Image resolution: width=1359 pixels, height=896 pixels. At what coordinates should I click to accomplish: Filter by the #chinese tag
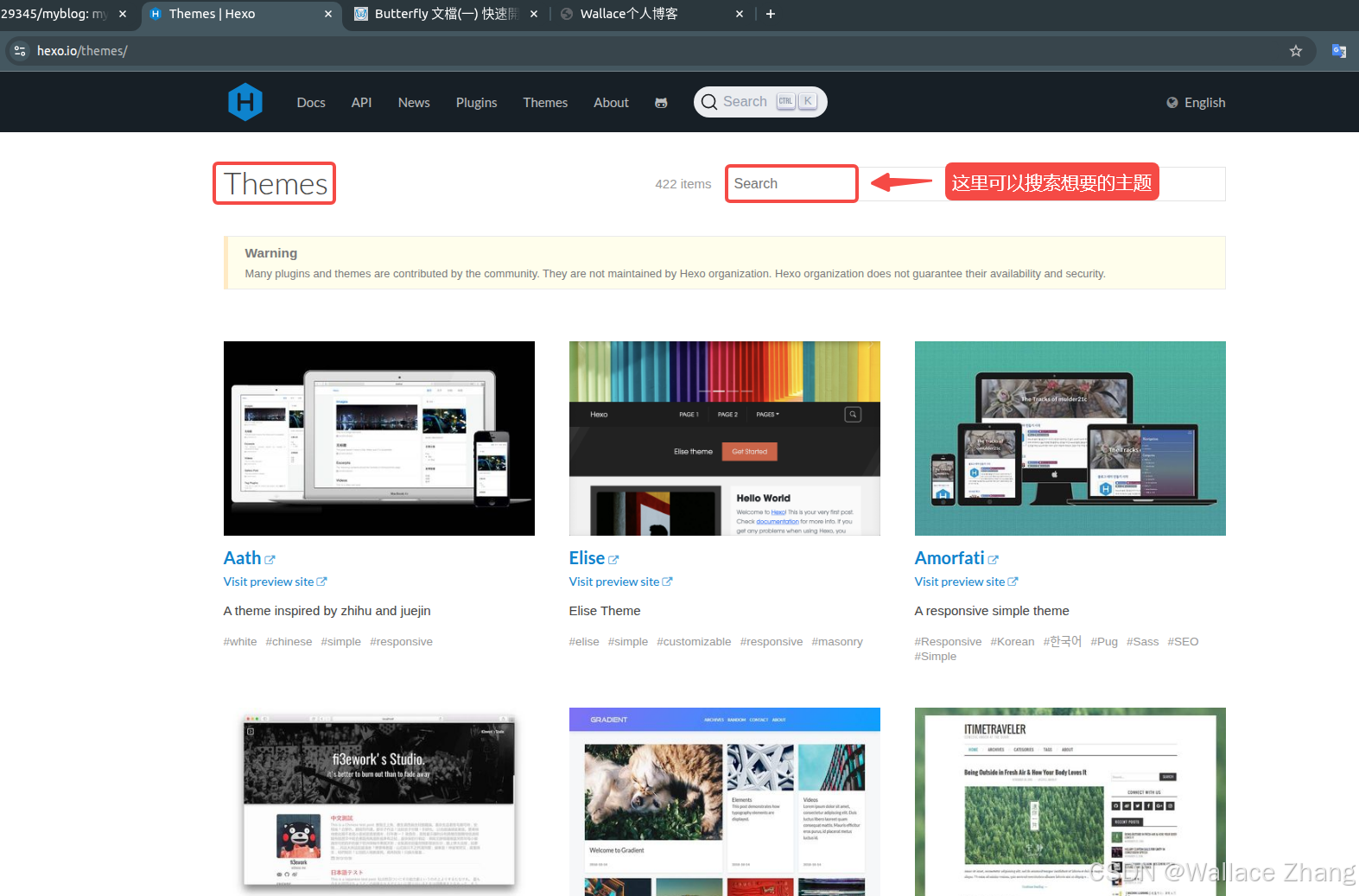coord(289,641)
